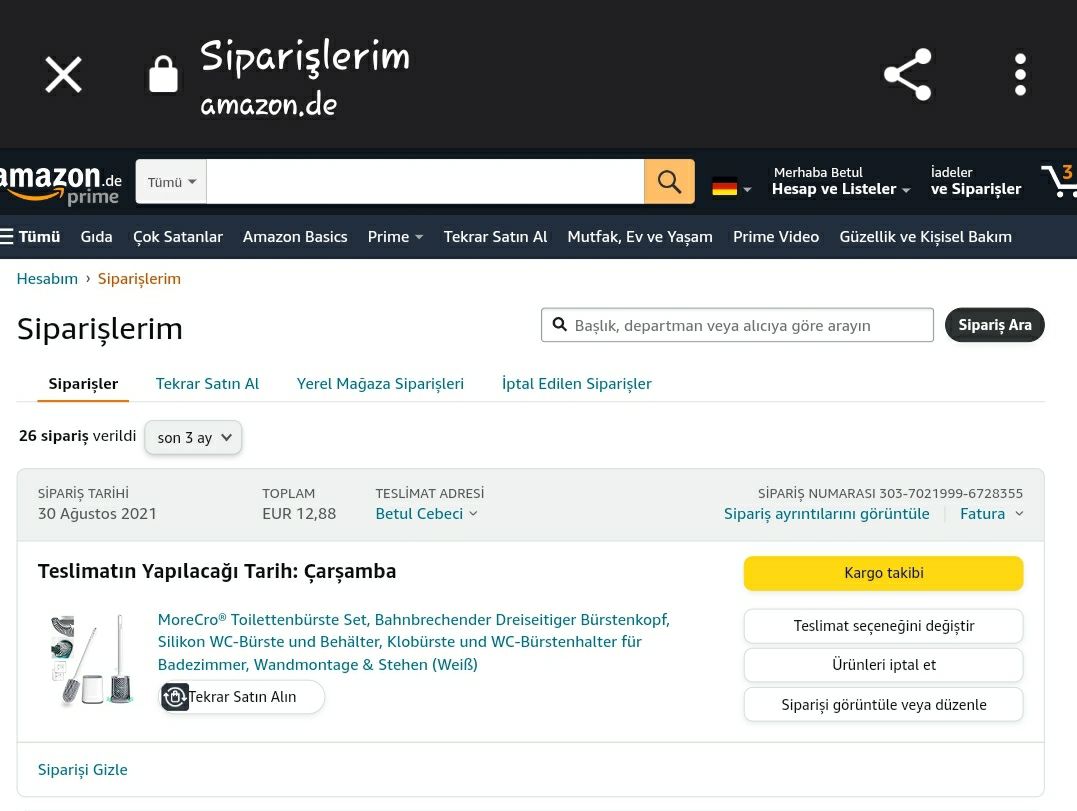Open Mutfak, Ev ve Yaşam
1077x811 pixels.
point(639,237)
